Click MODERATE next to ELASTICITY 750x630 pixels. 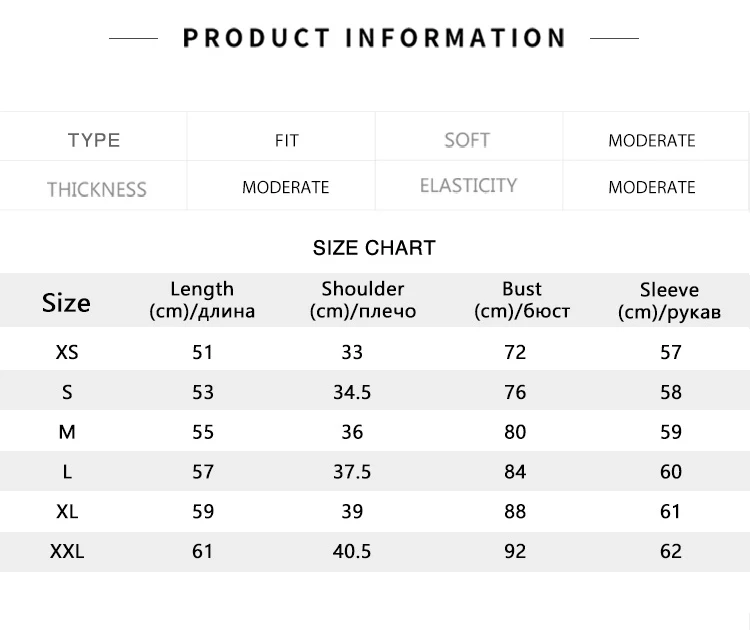[x=651, y=187]
